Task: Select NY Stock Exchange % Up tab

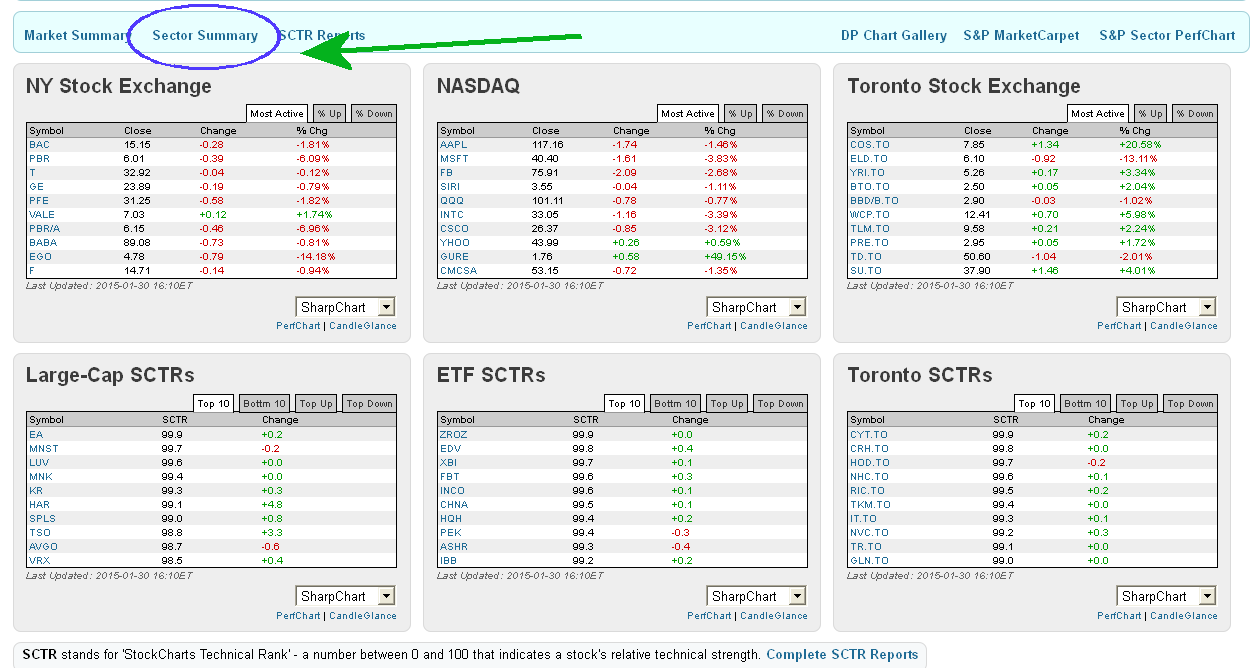Action: pos(329,113)
